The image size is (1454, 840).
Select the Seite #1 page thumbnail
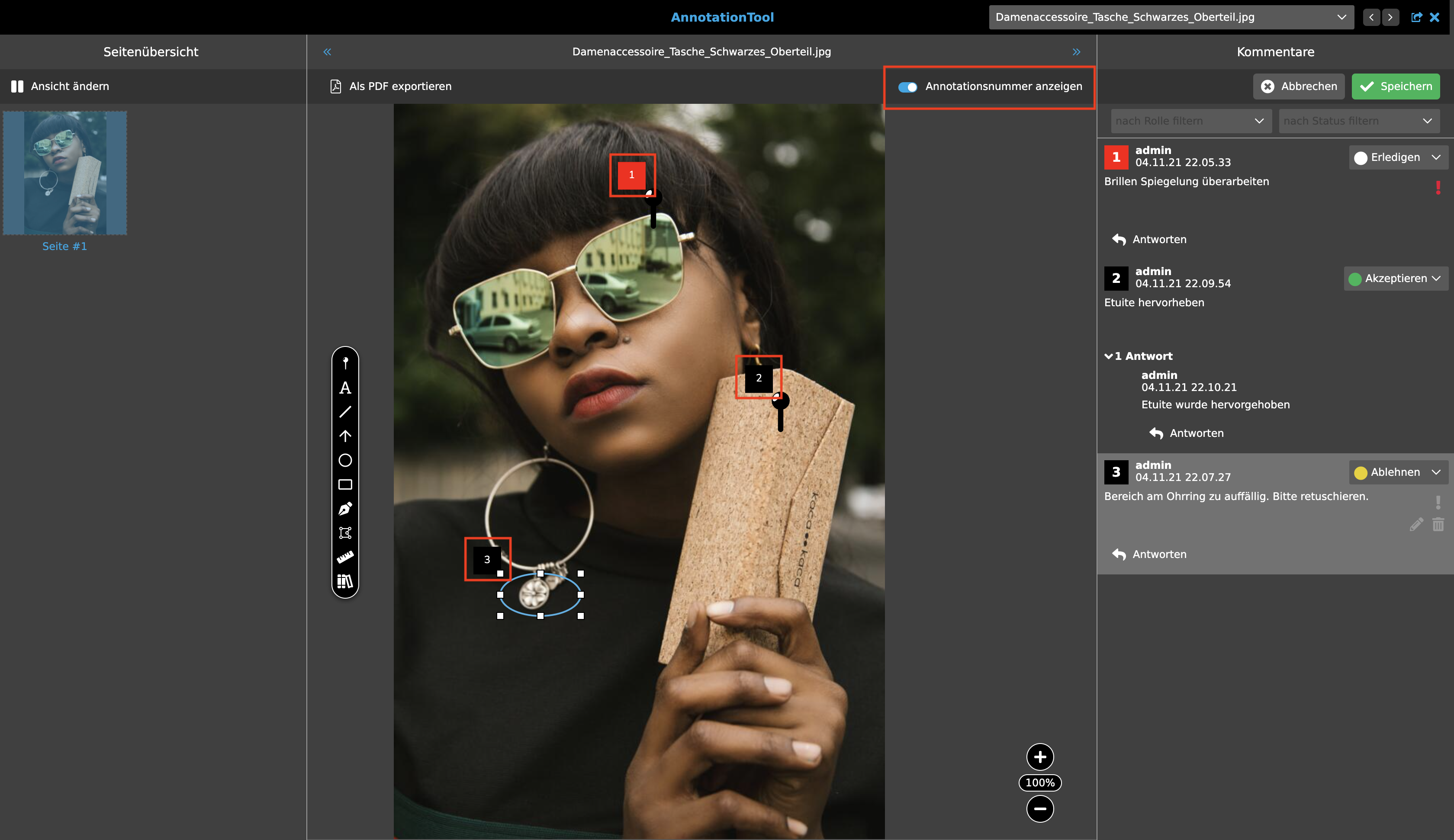[x=64, y=173]
